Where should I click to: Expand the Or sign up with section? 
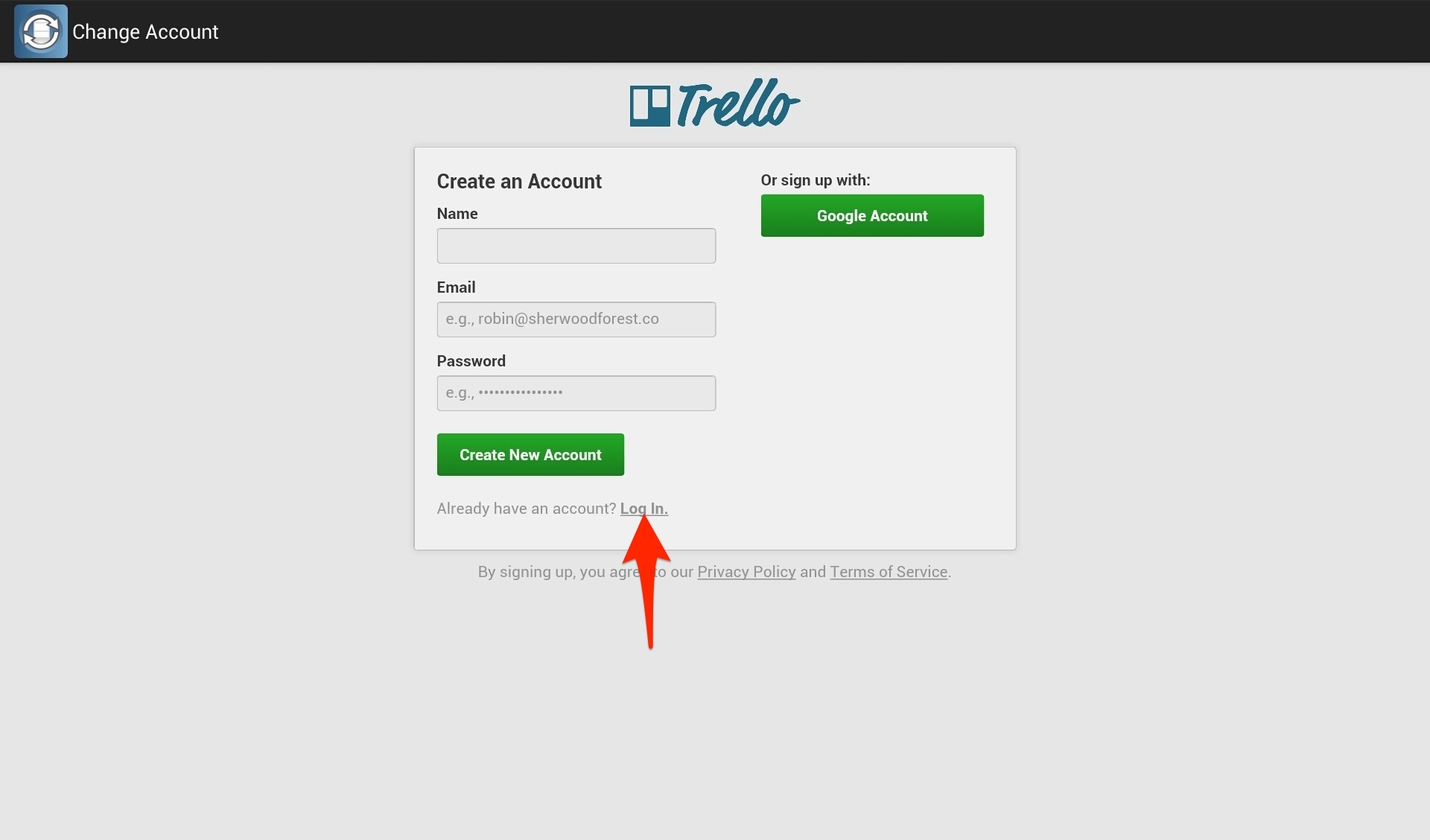815,180
